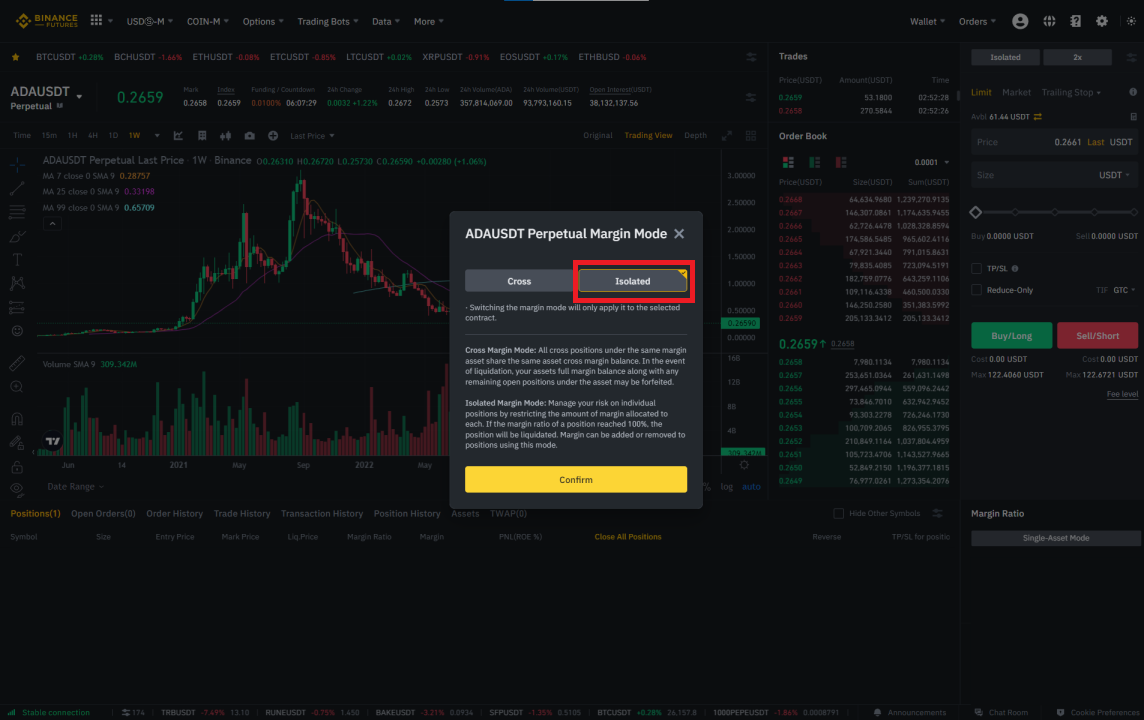This screenshot has height=720, width=1144.
Task: Expand the Trading Bots dropdown
Action: pyautogui.click(x=328, y=21)
